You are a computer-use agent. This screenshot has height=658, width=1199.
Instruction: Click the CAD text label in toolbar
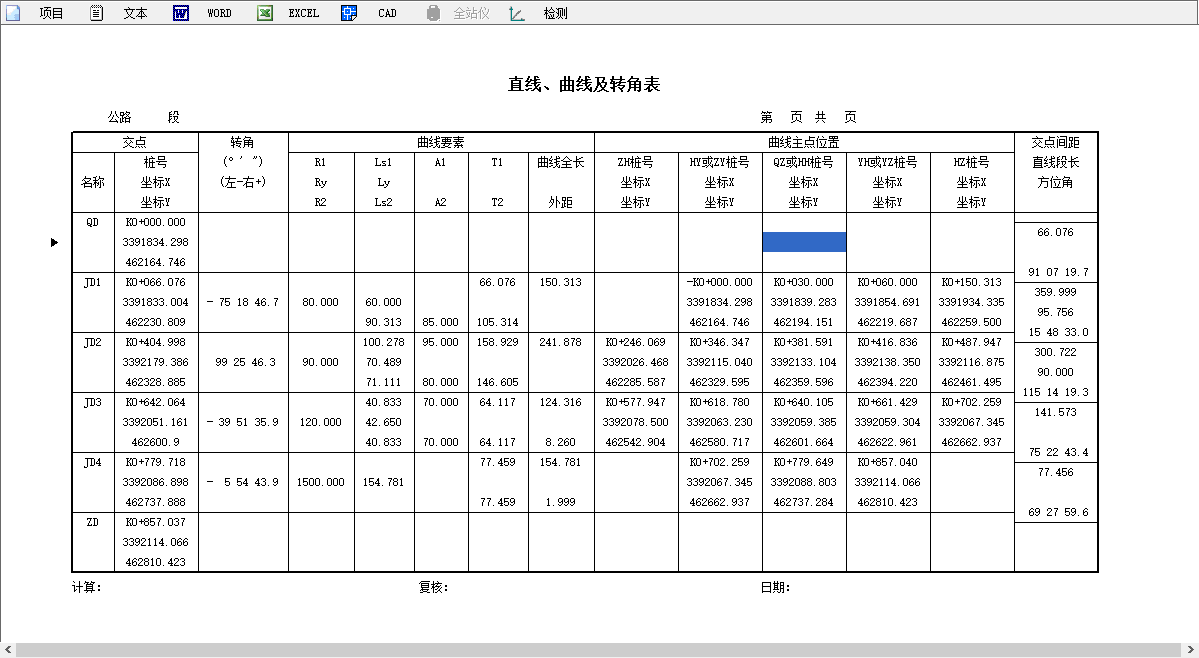pos(387,13)
